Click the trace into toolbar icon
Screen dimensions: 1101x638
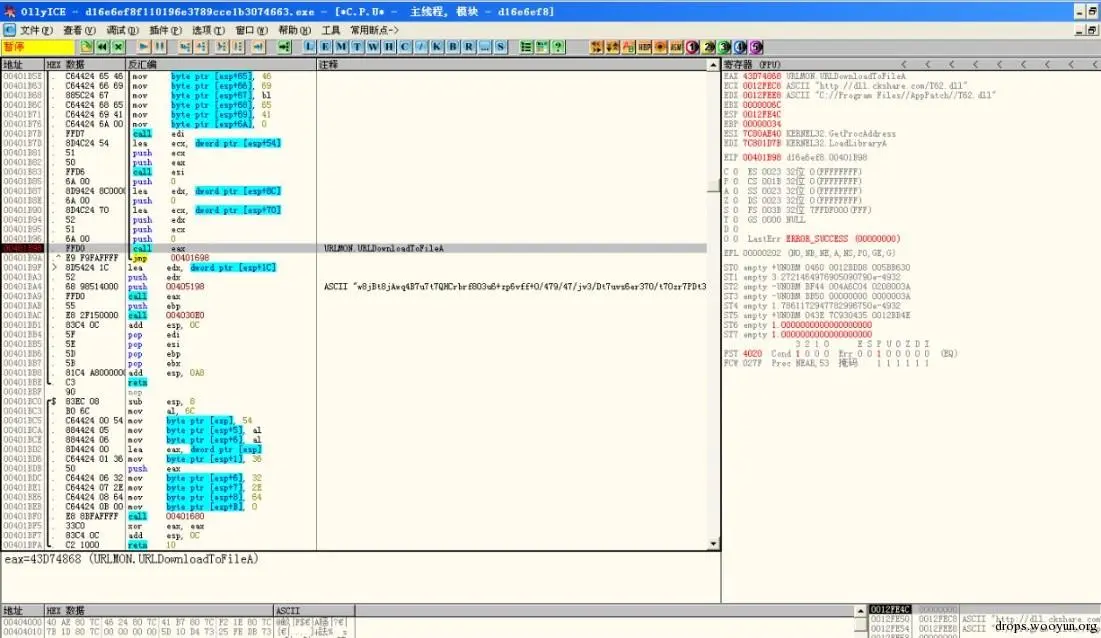tap(222, 47)
